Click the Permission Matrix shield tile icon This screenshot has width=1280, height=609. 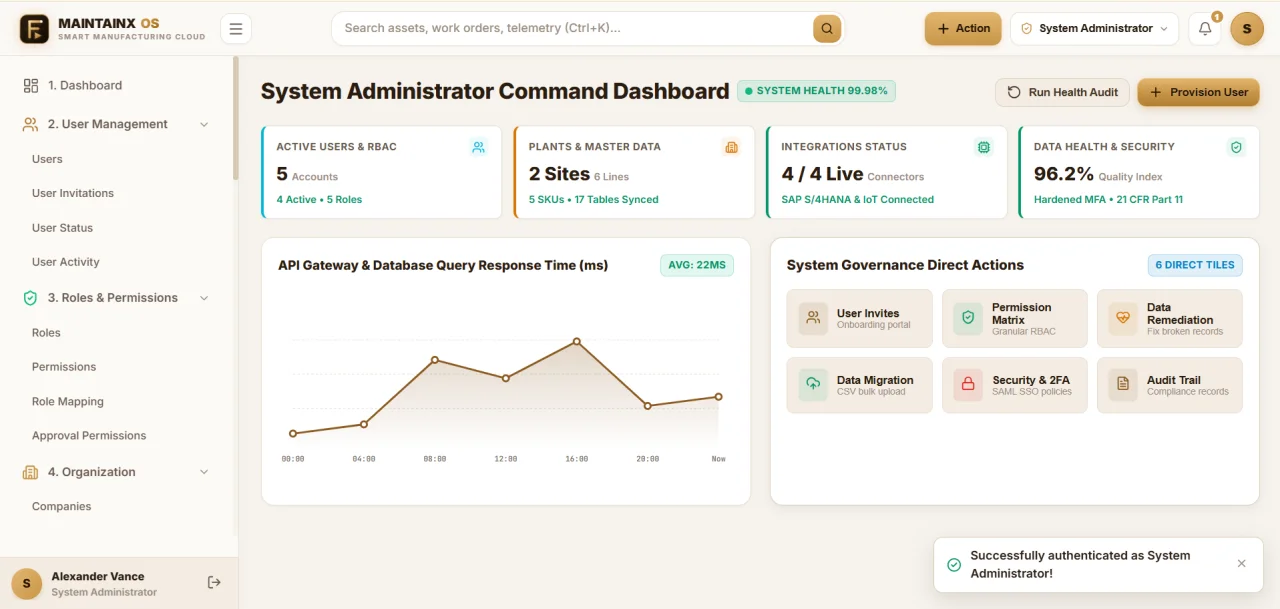point(968,319)
